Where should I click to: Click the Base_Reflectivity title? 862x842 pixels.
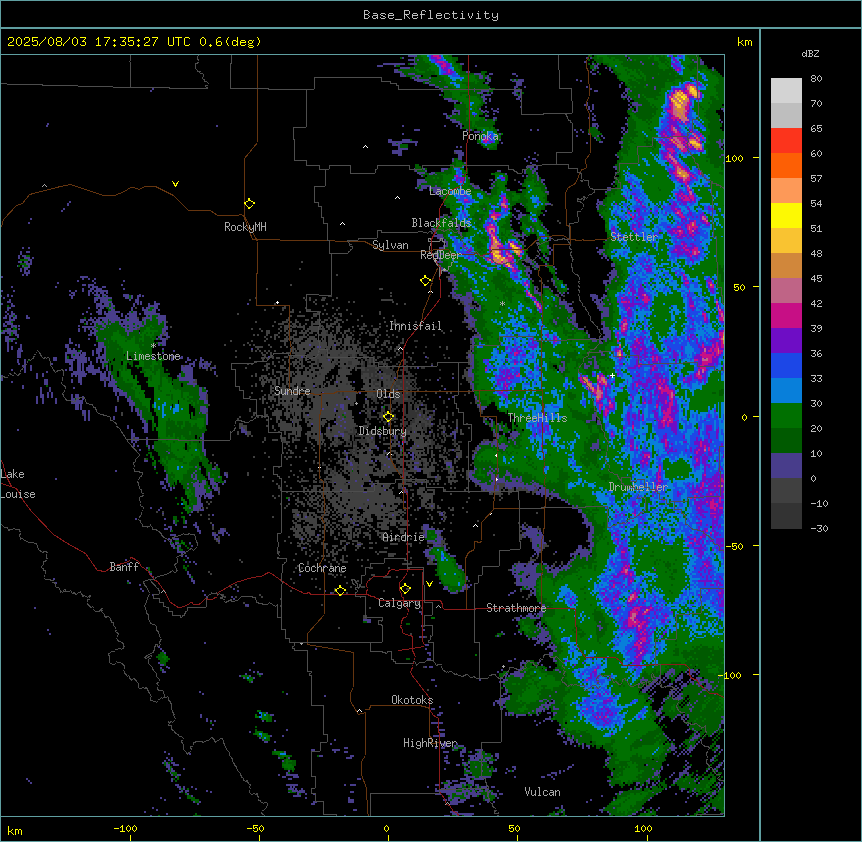[431, 15]
